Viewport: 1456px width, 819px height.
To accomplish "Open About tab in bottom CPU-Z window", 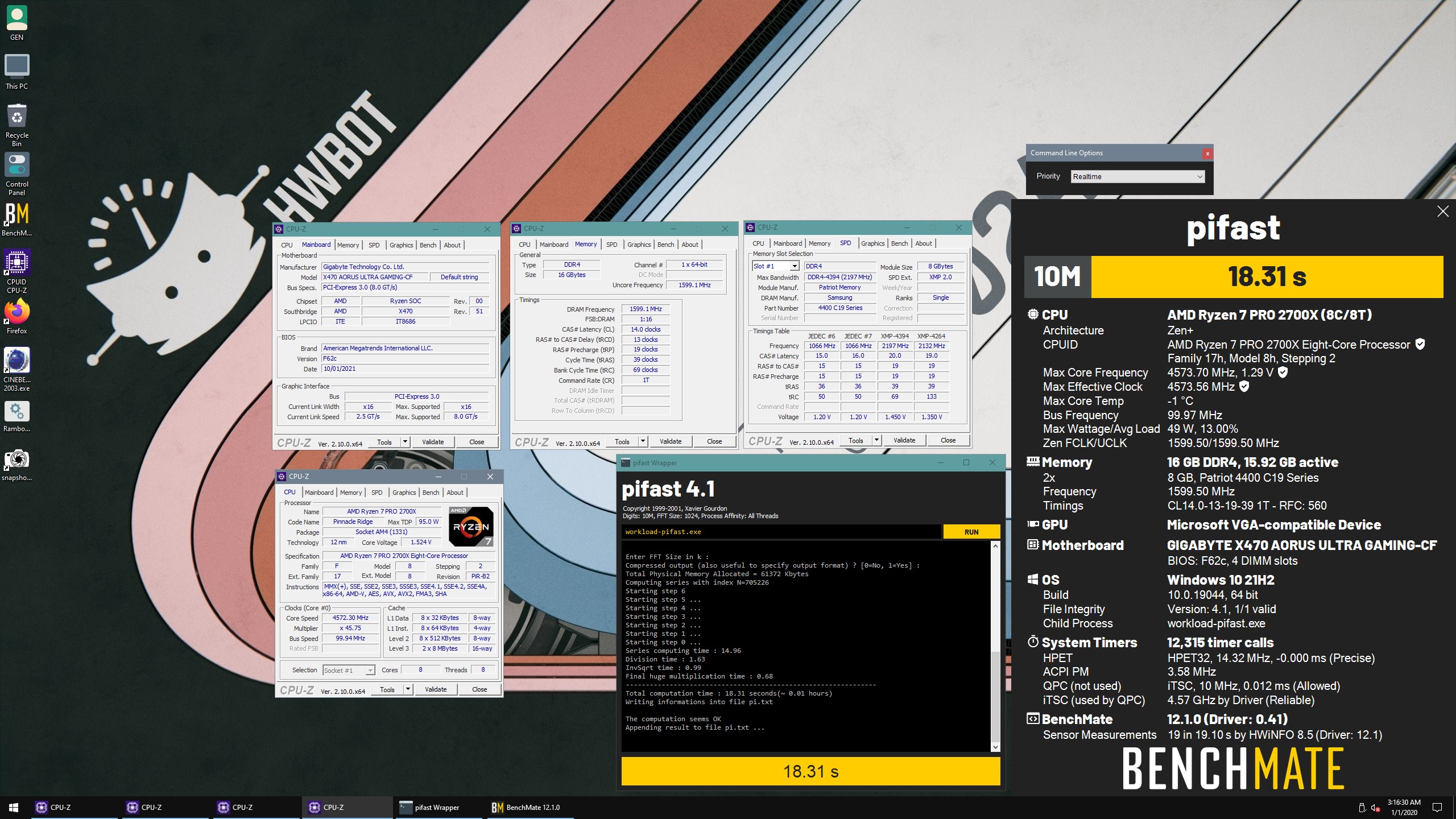I will pos(455,493).
